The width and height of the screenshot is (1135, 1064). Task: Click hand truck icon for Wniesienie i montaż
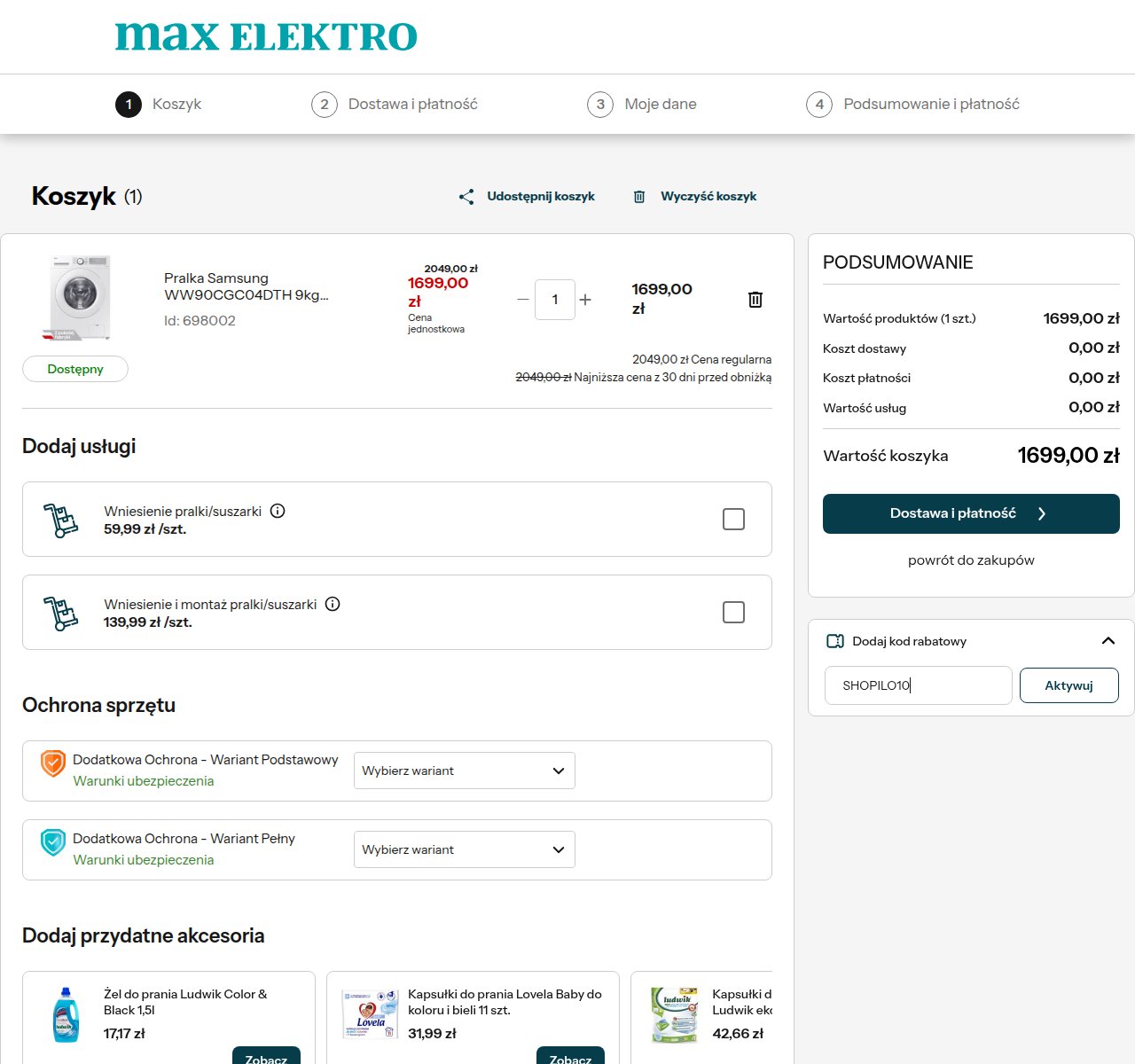60,614
